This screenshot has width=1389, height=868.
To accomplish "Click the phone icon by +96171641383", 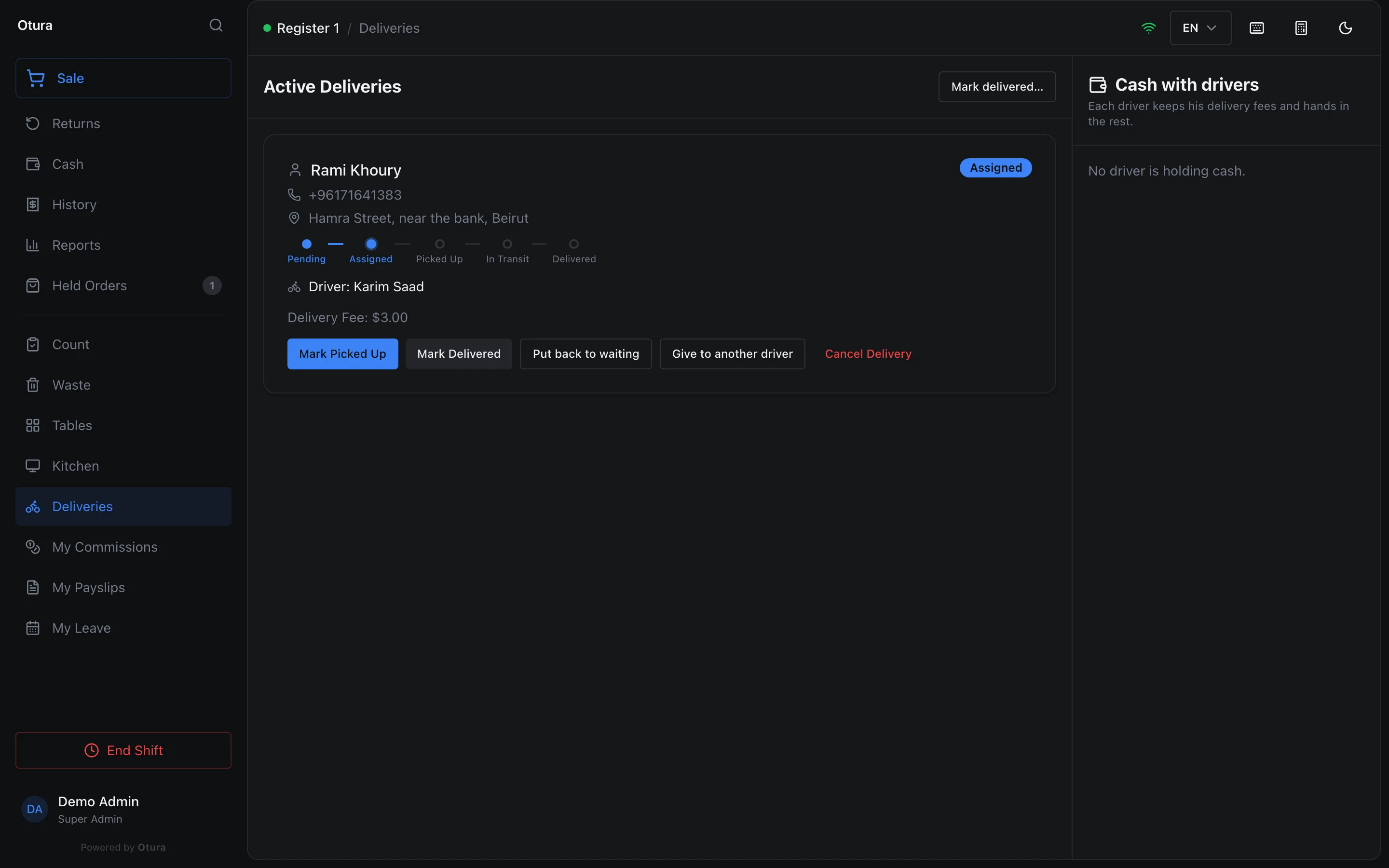I will point(294,195).
